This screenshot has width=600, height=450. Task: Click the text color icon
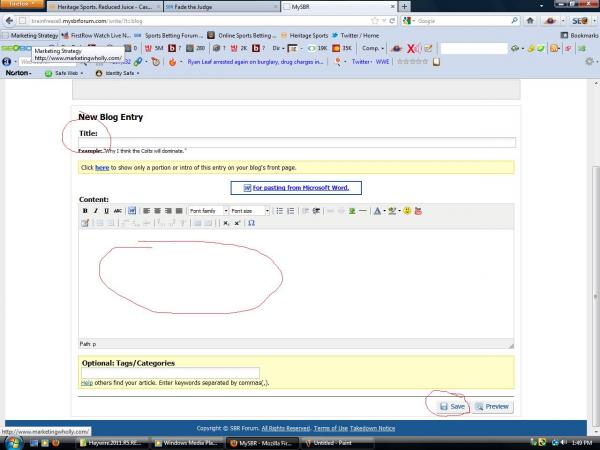378,211
